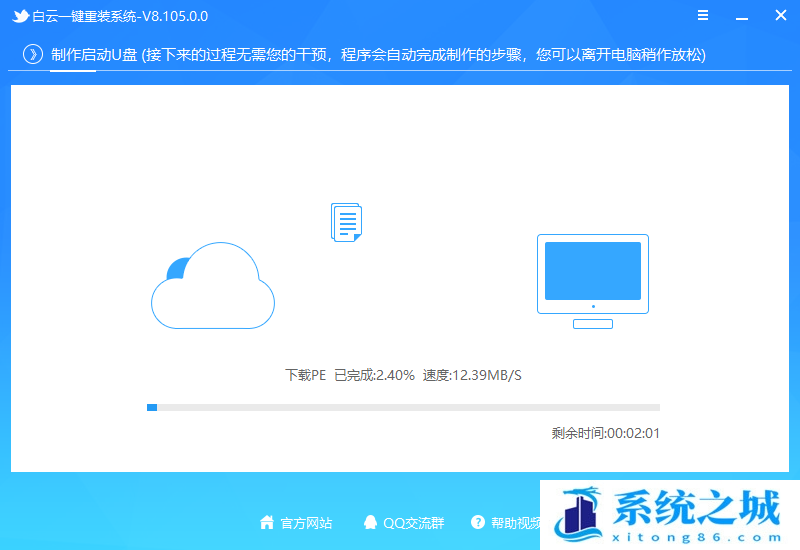This screenshot has height=550, width=800.
Task: Close the 白云一键重装系统 window
Action: coord(781,15)
